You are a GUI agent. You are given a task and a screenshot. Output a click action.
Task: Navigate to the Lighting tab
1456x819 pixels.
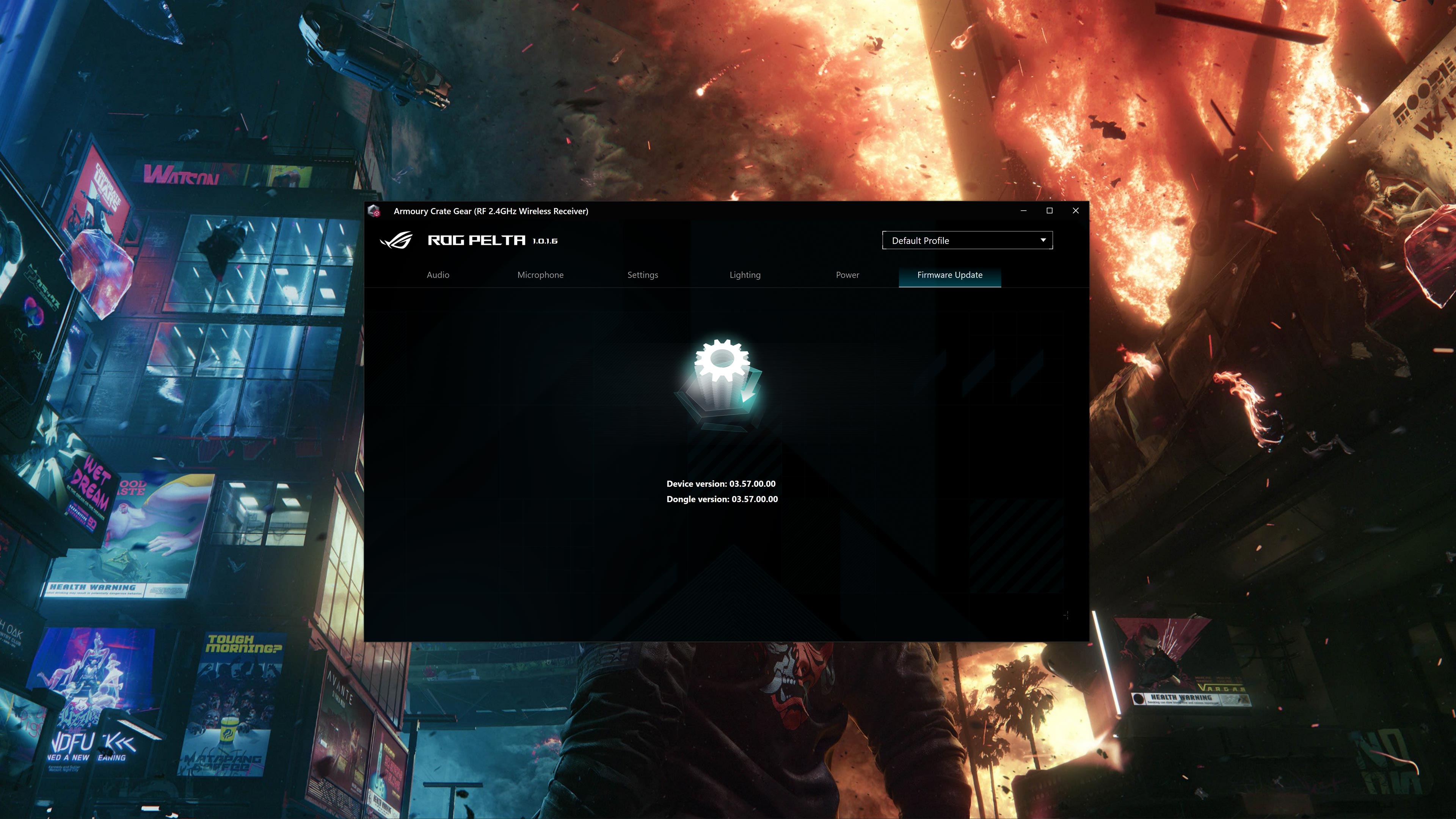click(745, 274)
